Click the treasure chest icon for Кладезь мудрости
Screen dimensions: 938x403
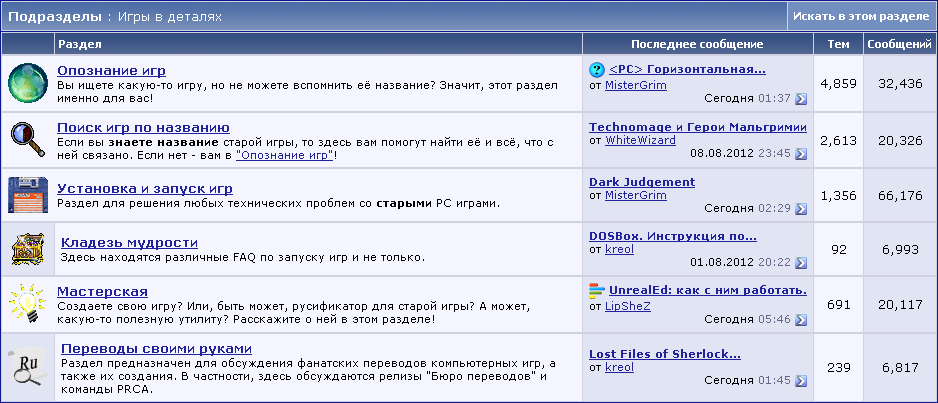tap(28, 249)
